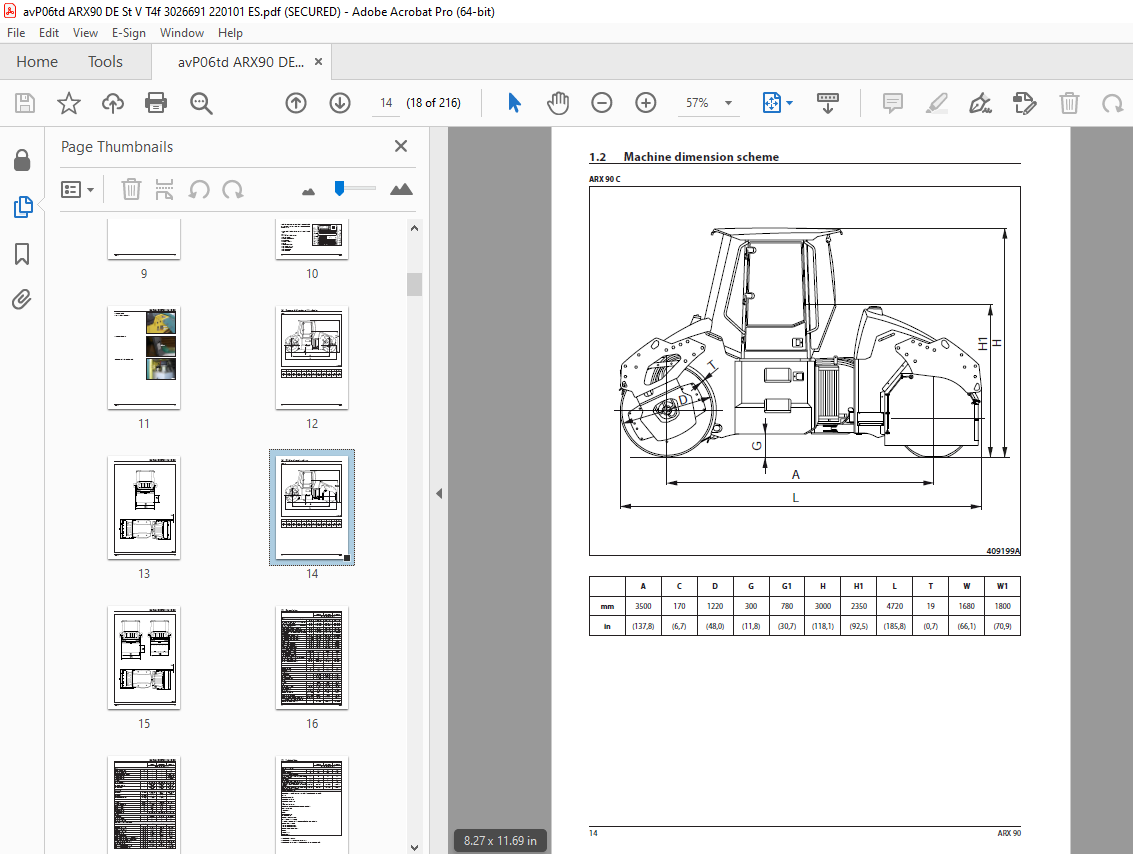
Task: Select page 14 thumbnail
Action: click(311, 507)
